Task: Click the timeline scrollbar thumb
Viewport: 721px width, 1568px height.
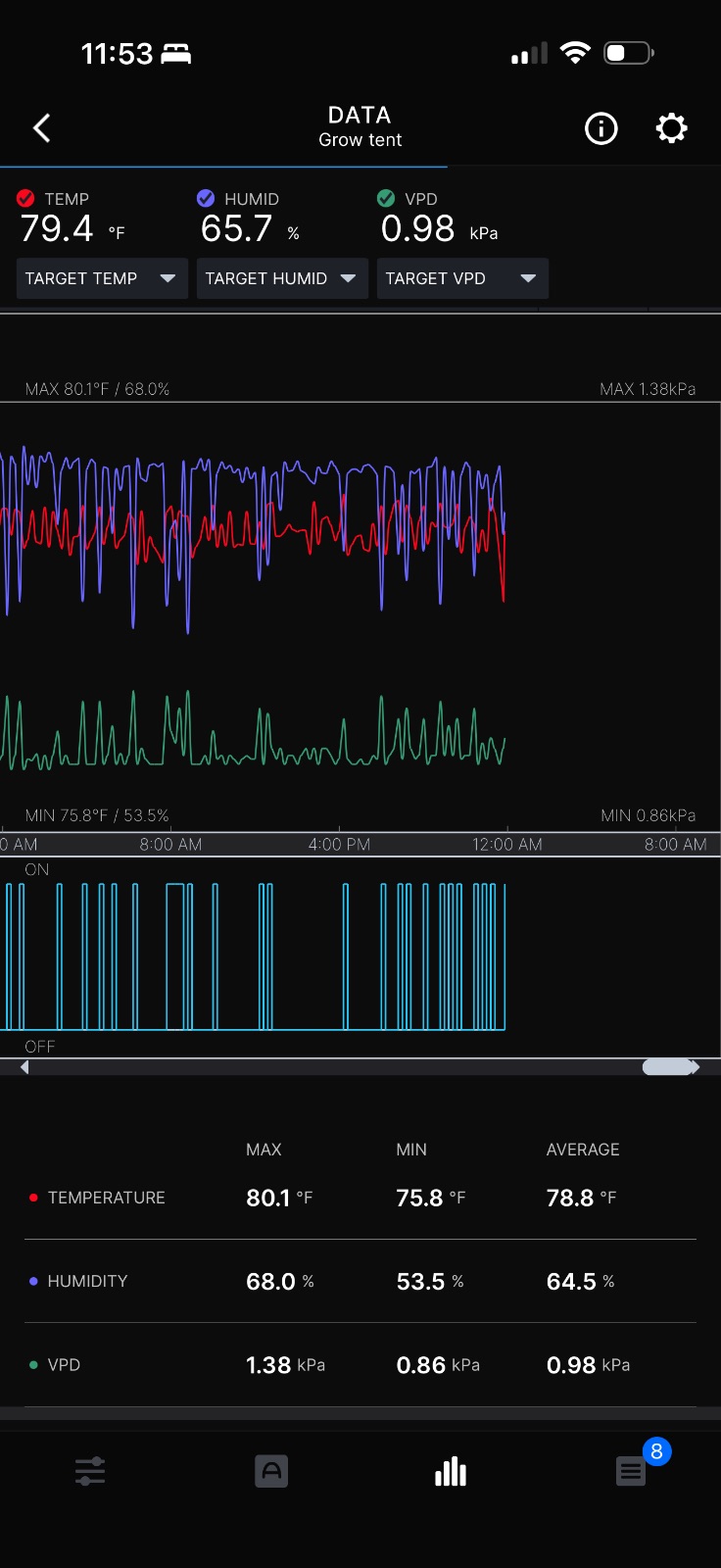Action: coord(668,1067)
